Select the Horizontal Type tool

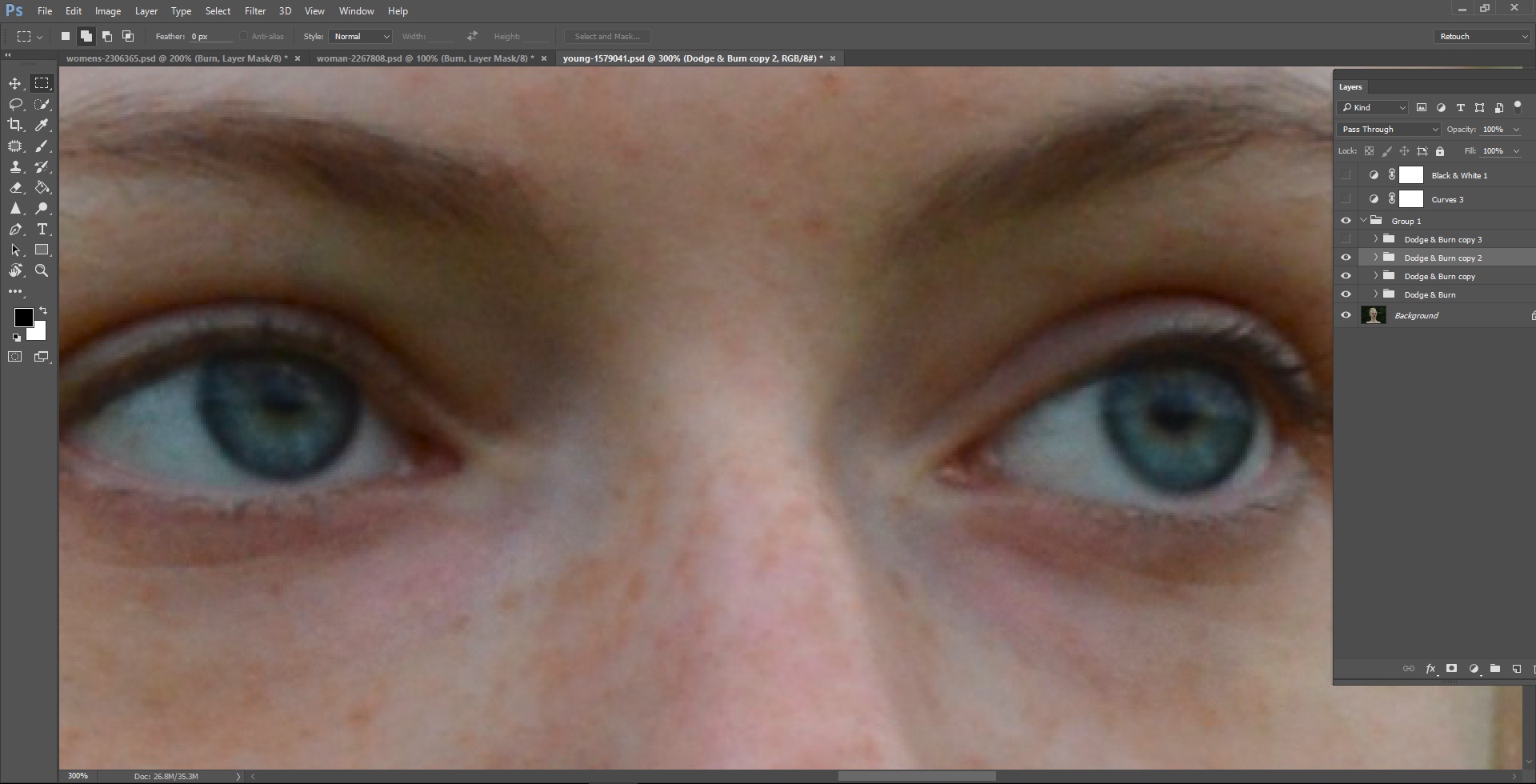(x=42, y=230)
